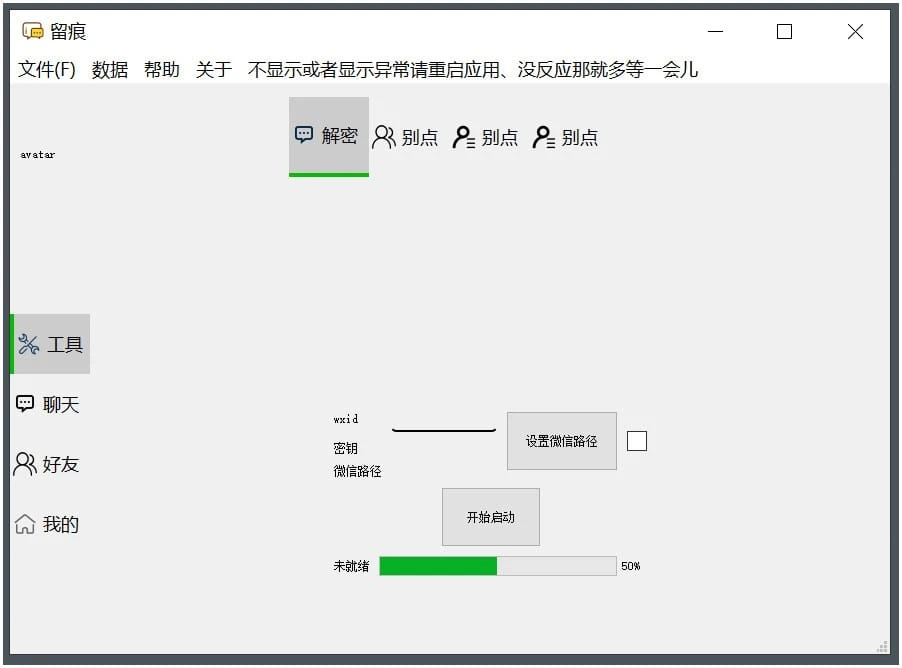
Task: Click the two-person icon on first 别点 tab
Action: (x=384, y=137)
